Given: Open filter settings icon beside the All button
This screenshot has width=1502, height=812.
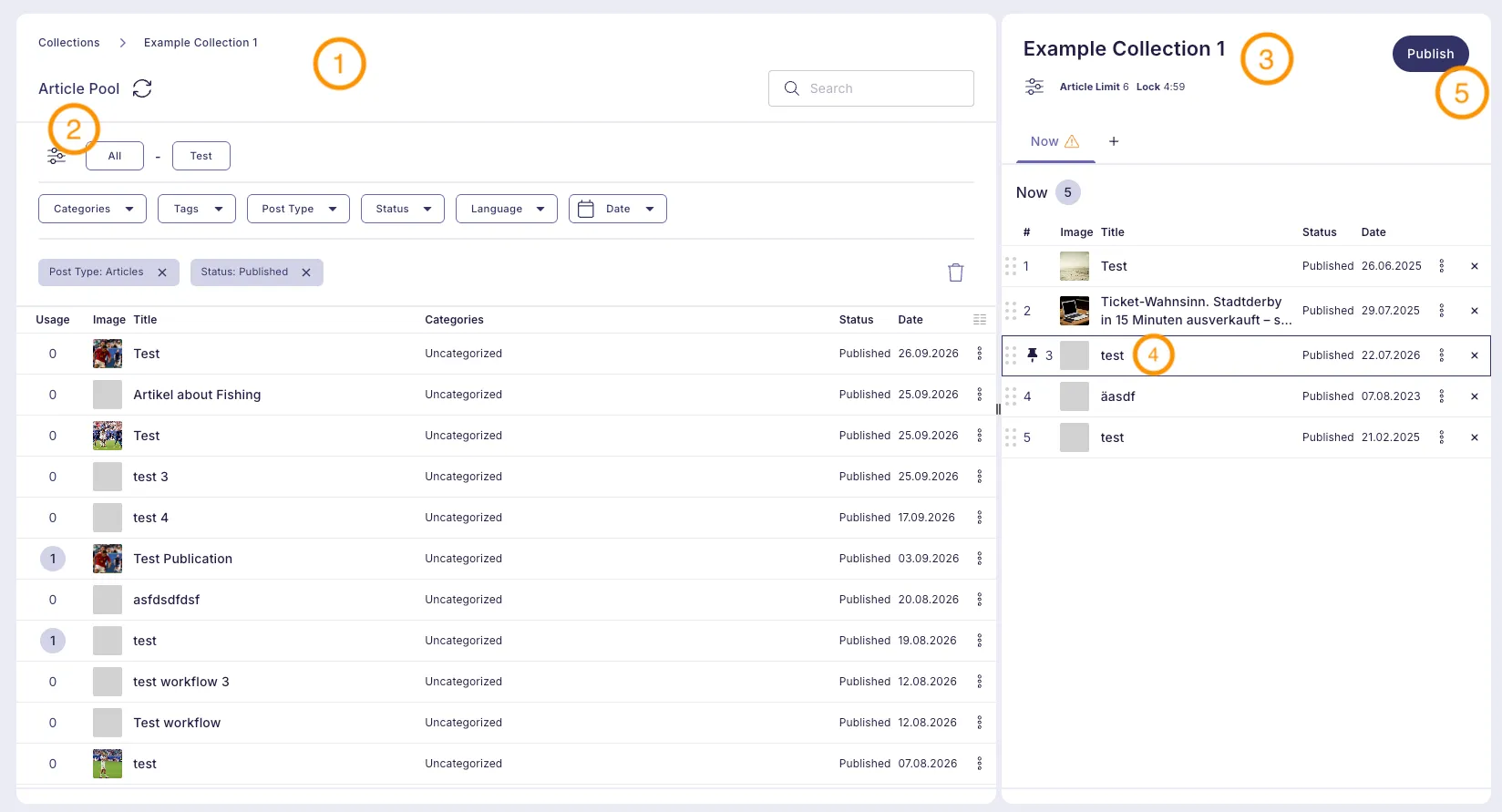Looking at the screenshot, I should 57,156.
